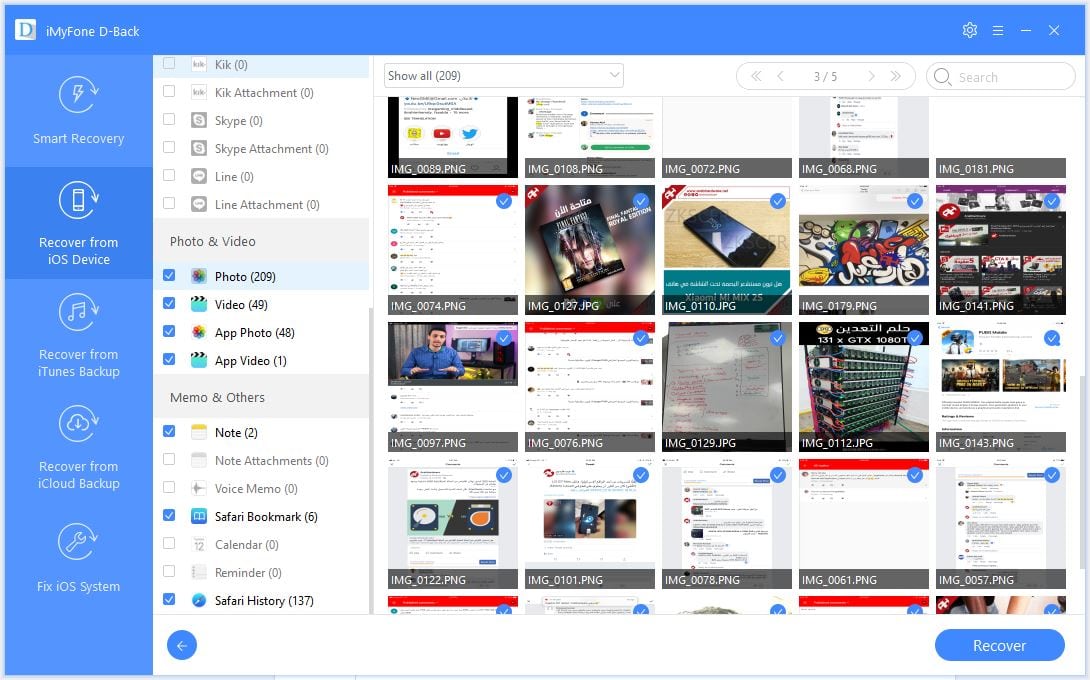Deselect checkmark on IMG_0097.PNG
The width and height of the screenshot is (1090, 680).
pyautogui.click(x=504, y=339)
